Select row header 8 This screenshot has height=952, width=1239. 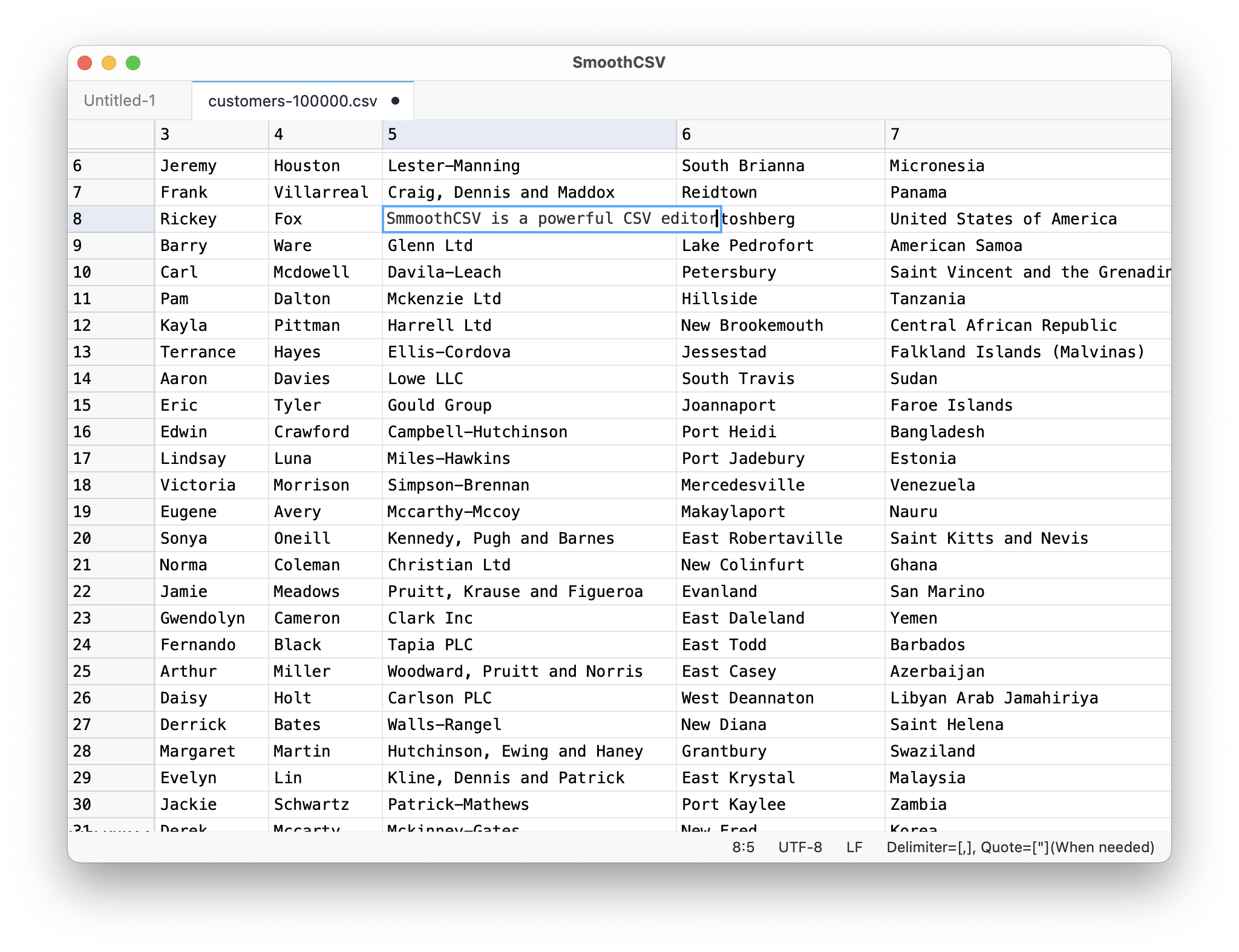coord(111,219)
